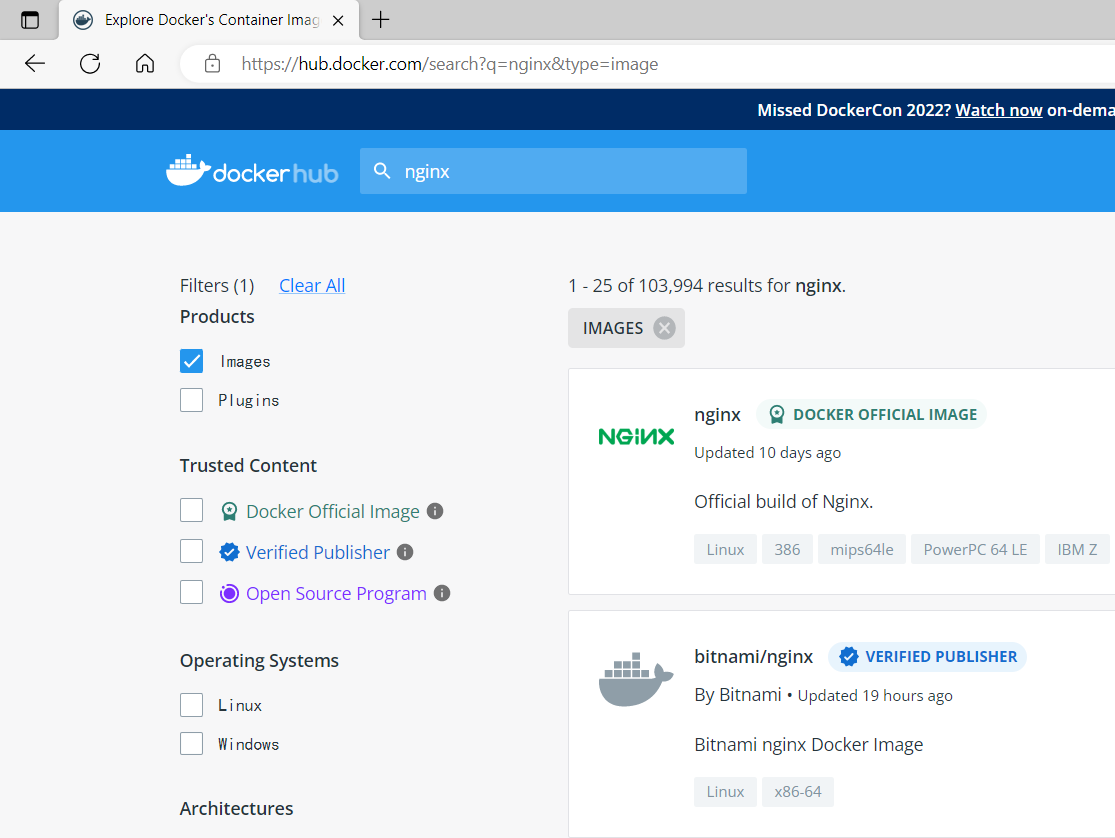This screenshot has width=1115, height=838.
Task: Show info for Verified Publisher filter
Action: coord(405,552)
